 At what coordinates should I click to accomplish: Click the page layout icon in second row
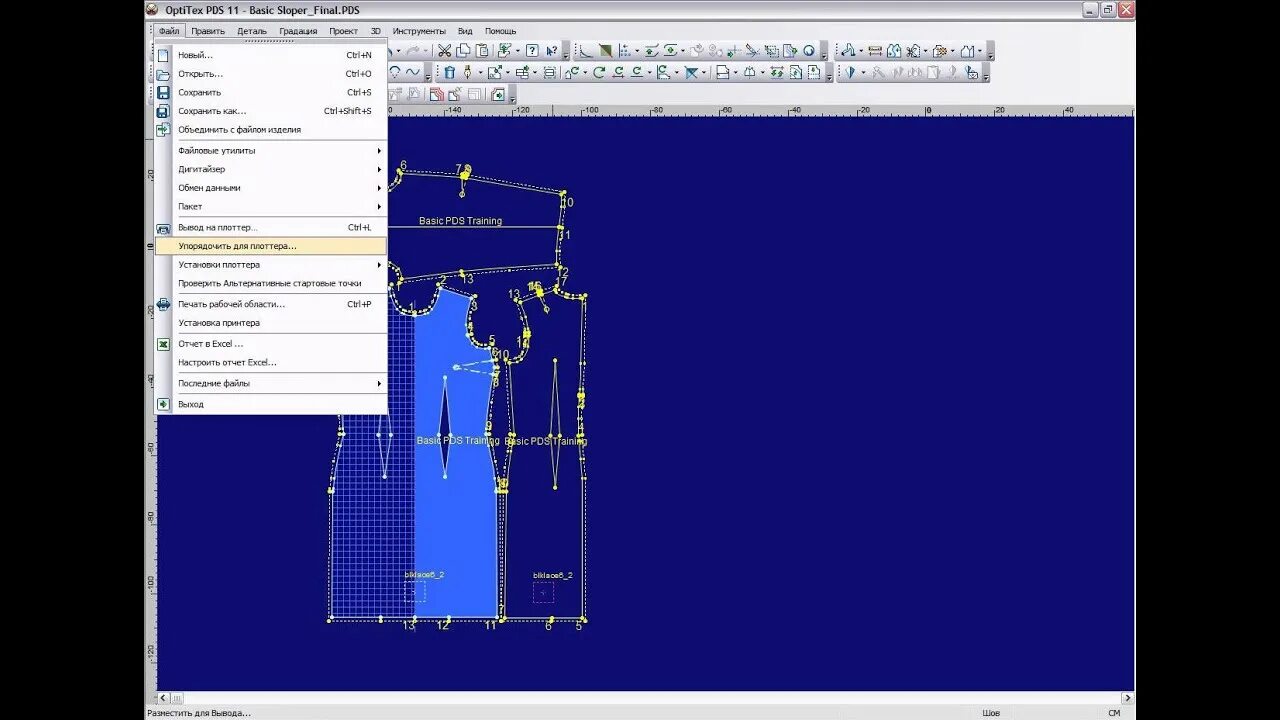[722, 72]
